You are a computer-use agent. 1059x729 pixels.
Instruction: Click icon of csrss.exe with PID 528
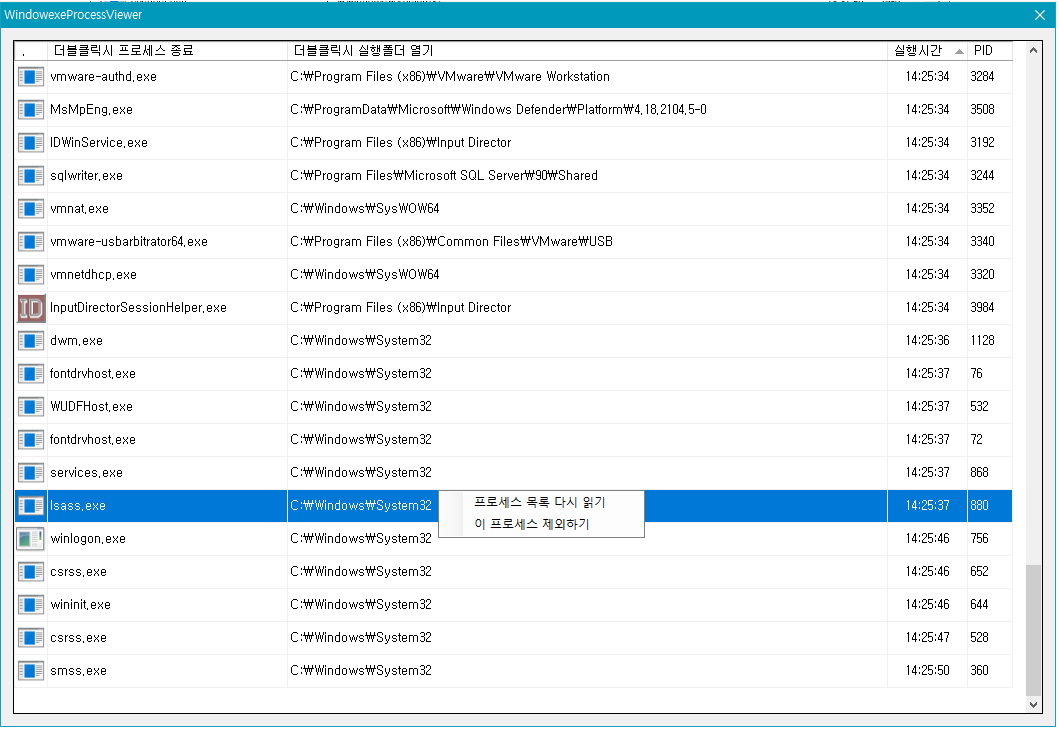click(30, 638)
